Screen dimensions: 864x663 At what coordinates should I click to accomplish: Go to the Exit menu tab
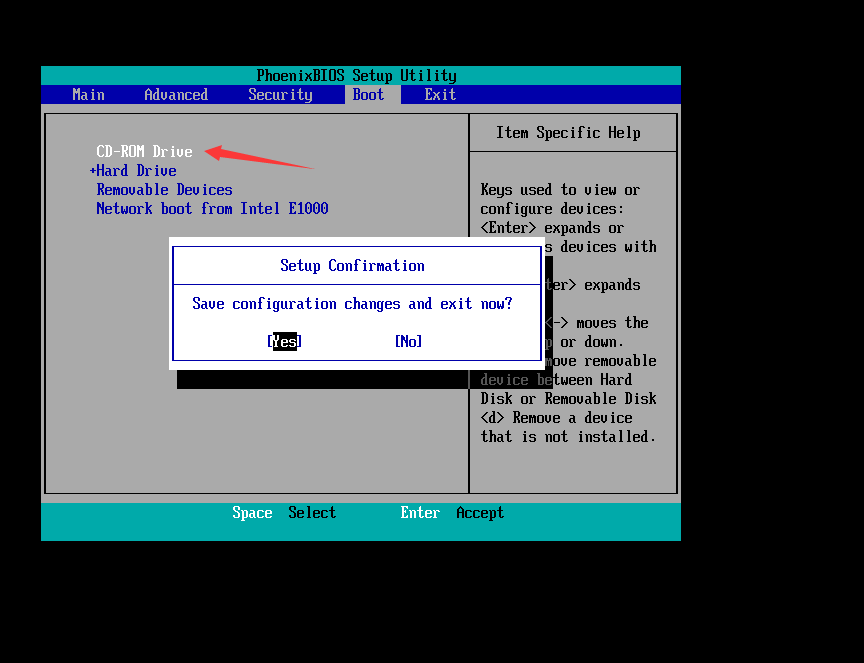[440, 95]
